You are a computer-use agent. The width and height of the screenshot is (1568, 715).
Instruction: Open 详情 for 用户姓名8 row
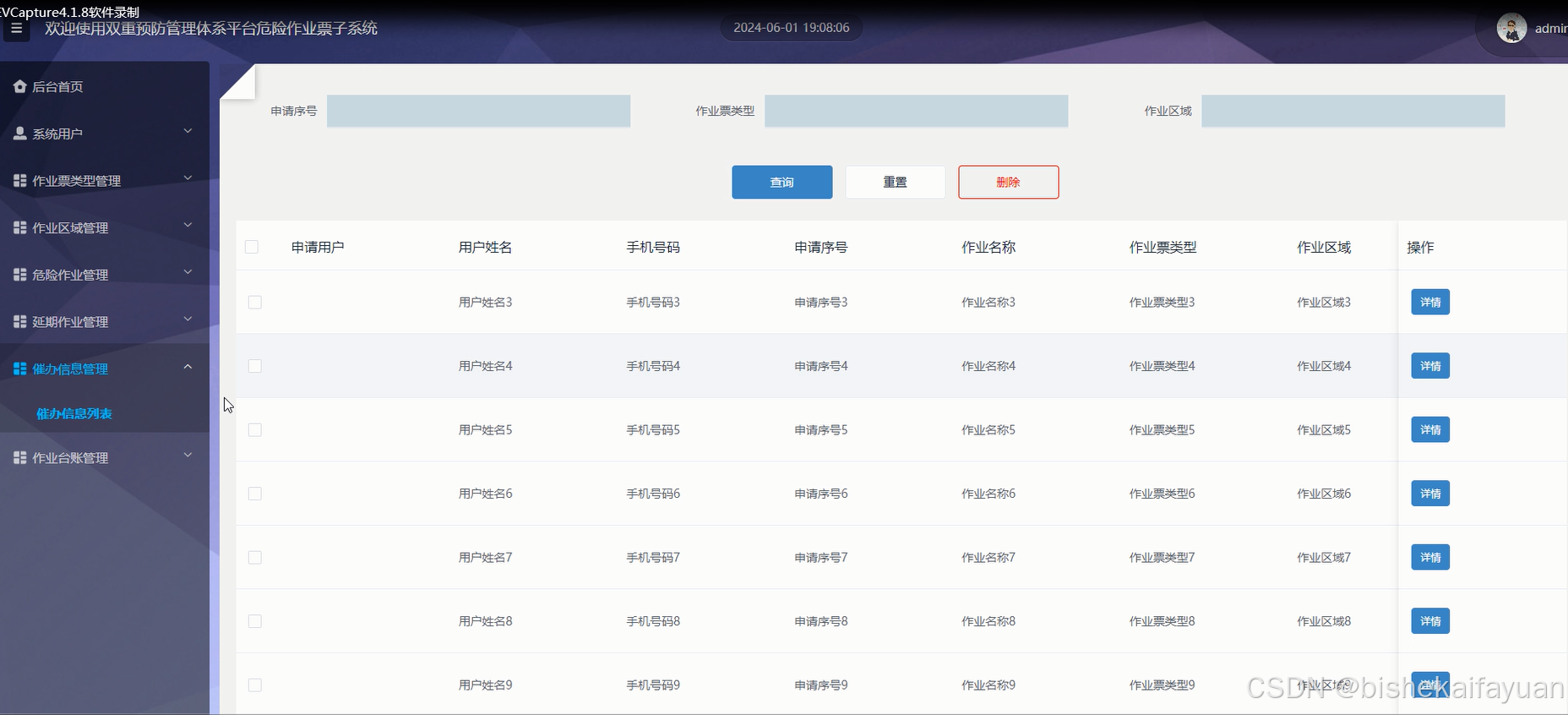point(1430,621)
